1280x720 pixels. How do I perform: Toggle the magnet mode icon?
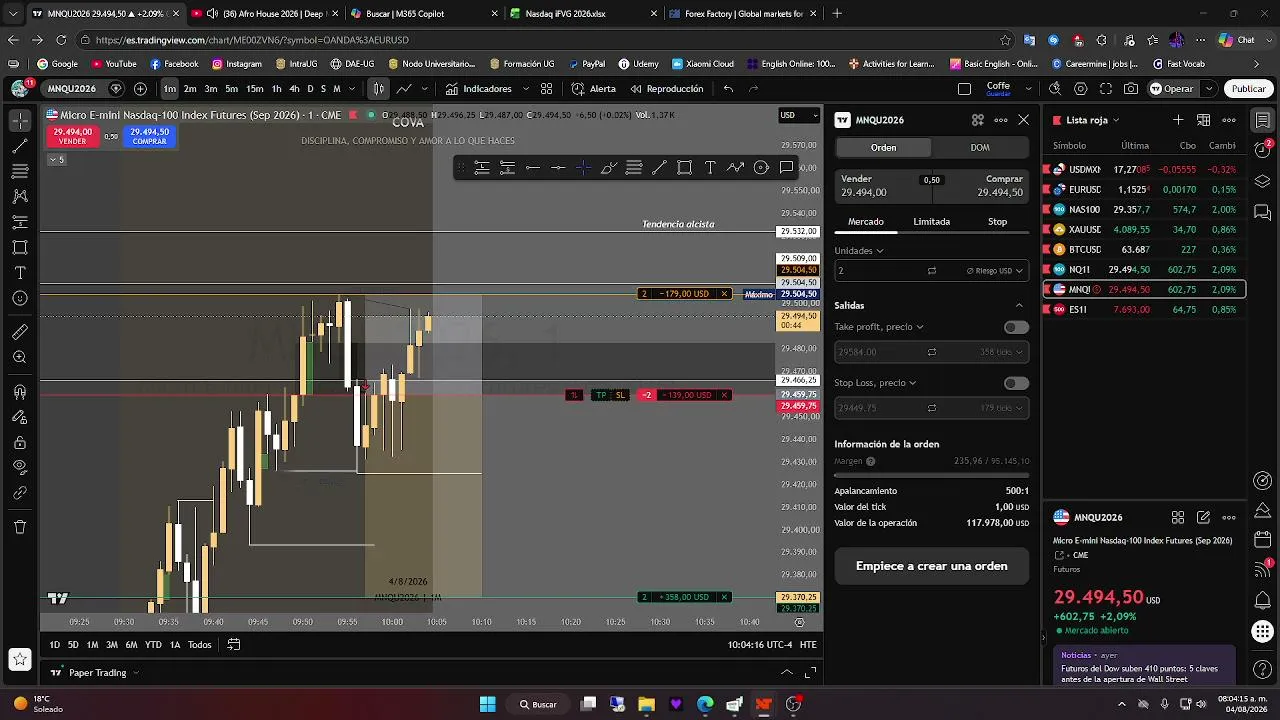pyautogui.click(x=20, y=392)
